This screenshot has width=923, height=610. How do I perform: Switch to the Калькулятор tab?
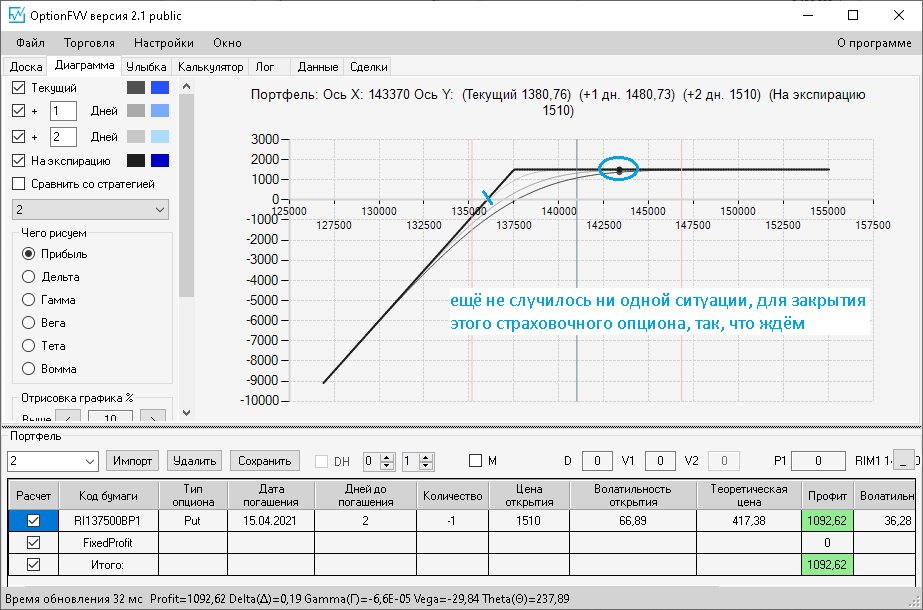point(210,67)
